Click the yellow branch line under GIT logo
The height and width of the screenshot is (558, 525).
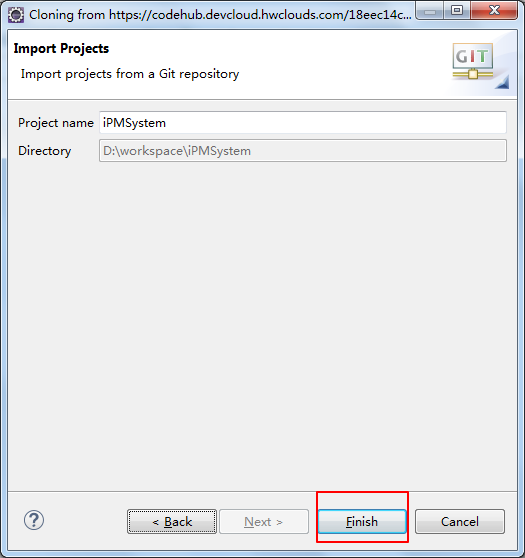(473, 74)
